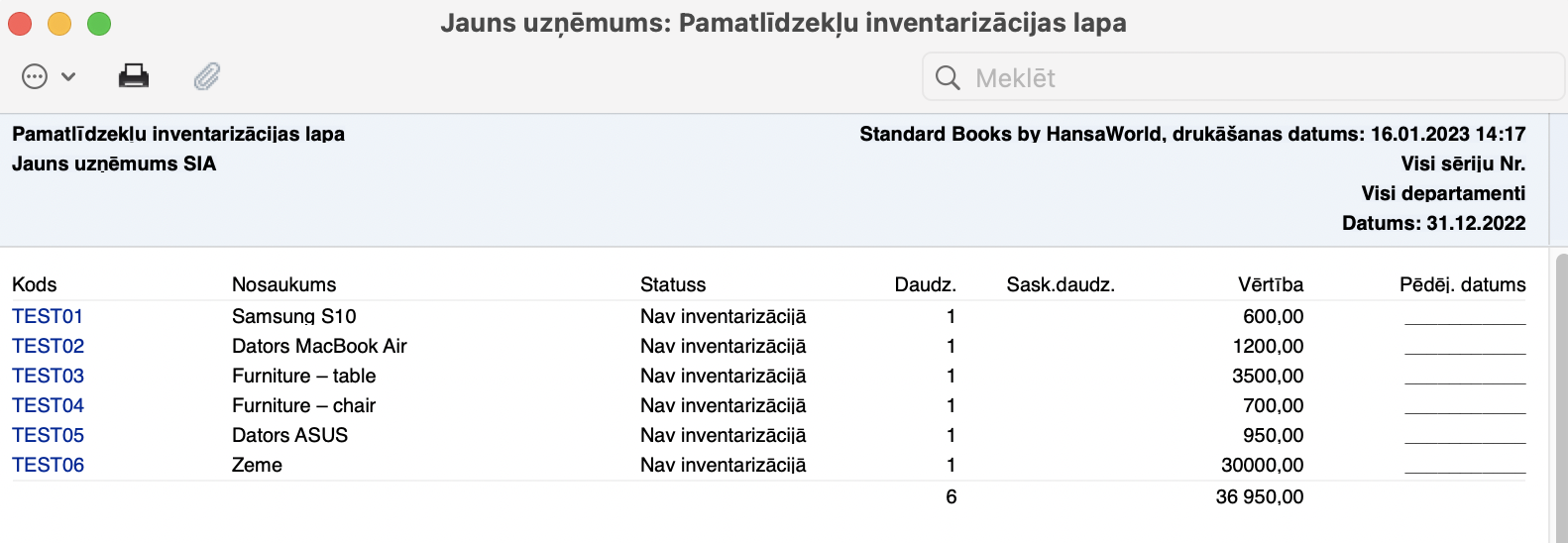Open the ellipsis actions menu
This screenshot has height=543, width=1568.
pos(35,76)
